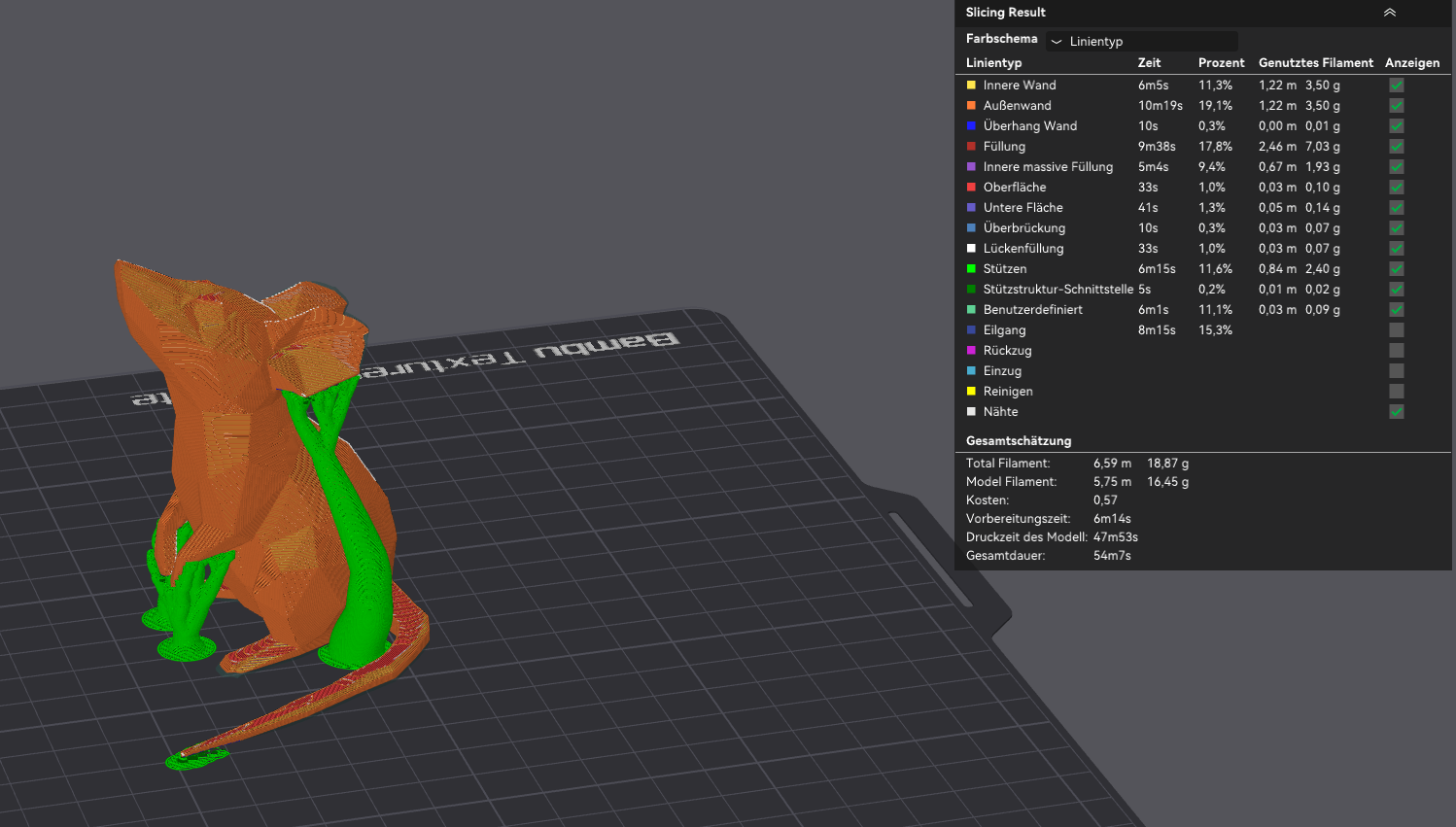Viewport: 1456px width, 827px height.
Task: Enable Einzug display checkbox
Action: click(x=1397, y=371)
